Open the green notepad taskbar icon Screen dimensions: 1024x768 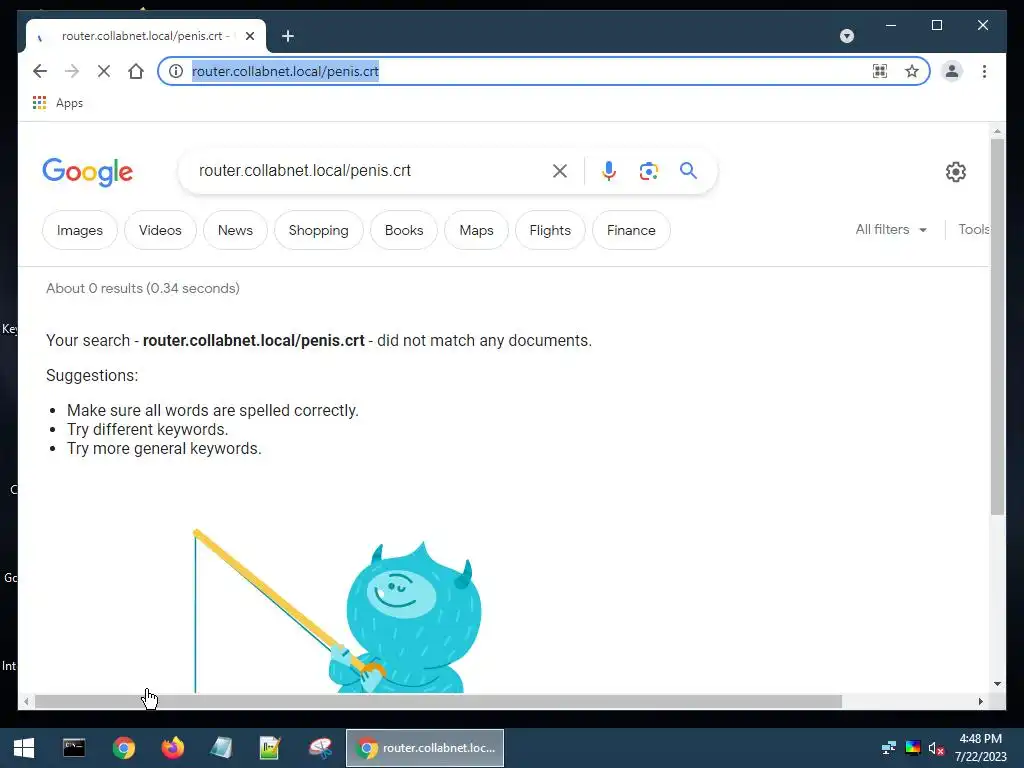(270, 748)
